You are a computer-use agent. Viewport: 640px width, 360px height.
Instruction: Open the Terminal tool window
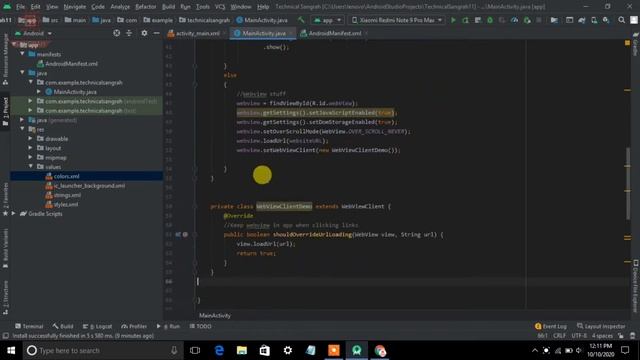(29, 326)
